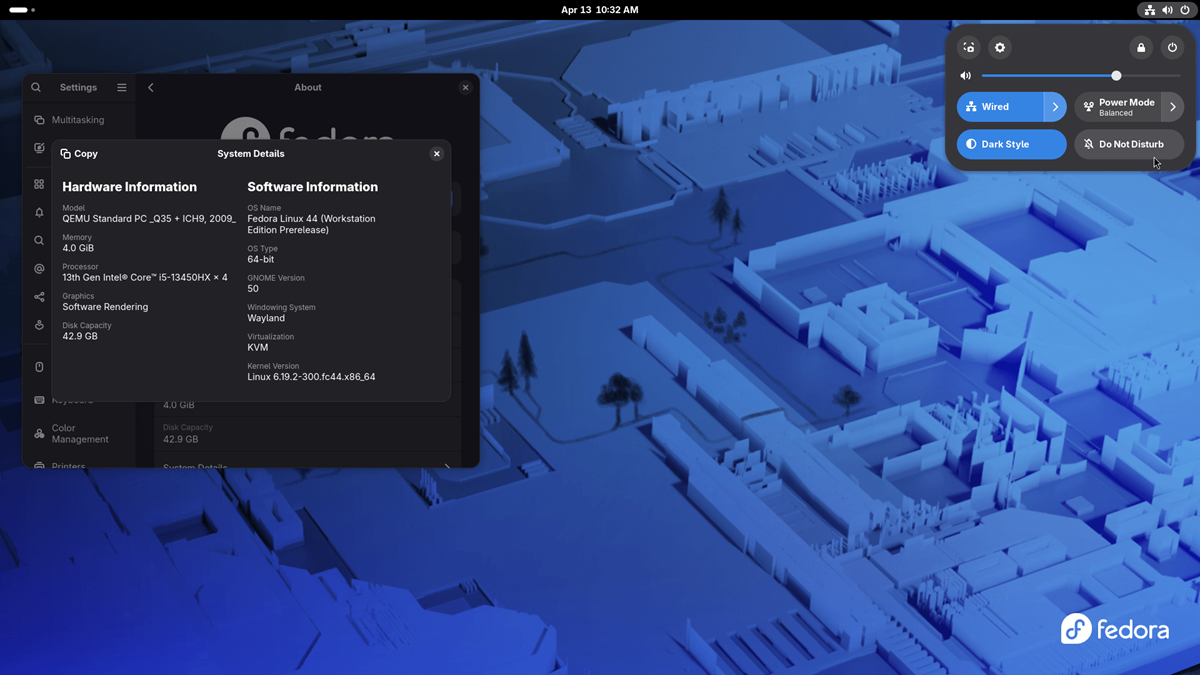Copy the system details to clipboard
The height and width of the screenshot is (675, 1200).
click(79, 154)
